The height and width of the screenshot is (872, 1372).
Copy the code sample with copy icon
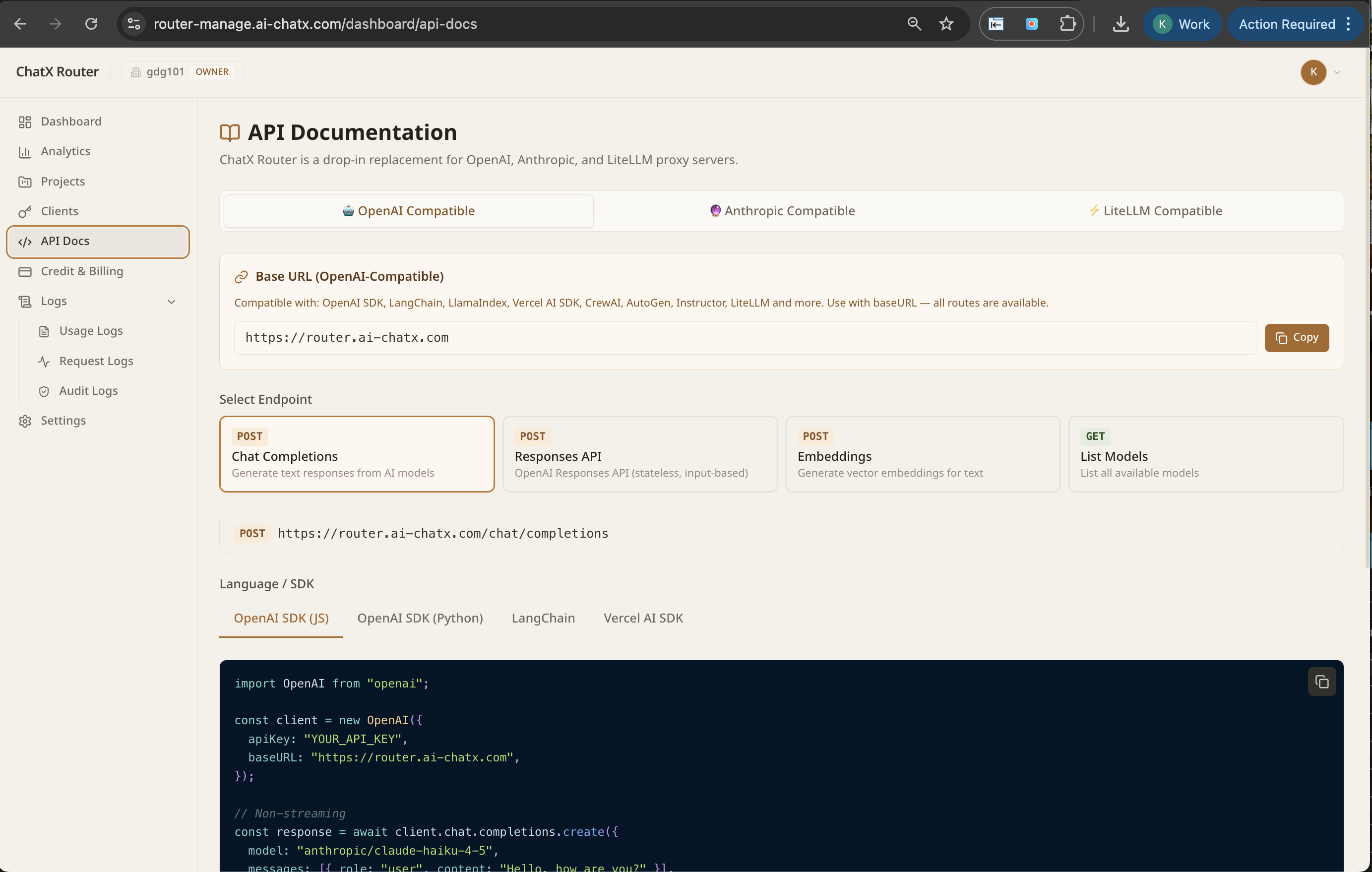click(x=1321, y=682)
